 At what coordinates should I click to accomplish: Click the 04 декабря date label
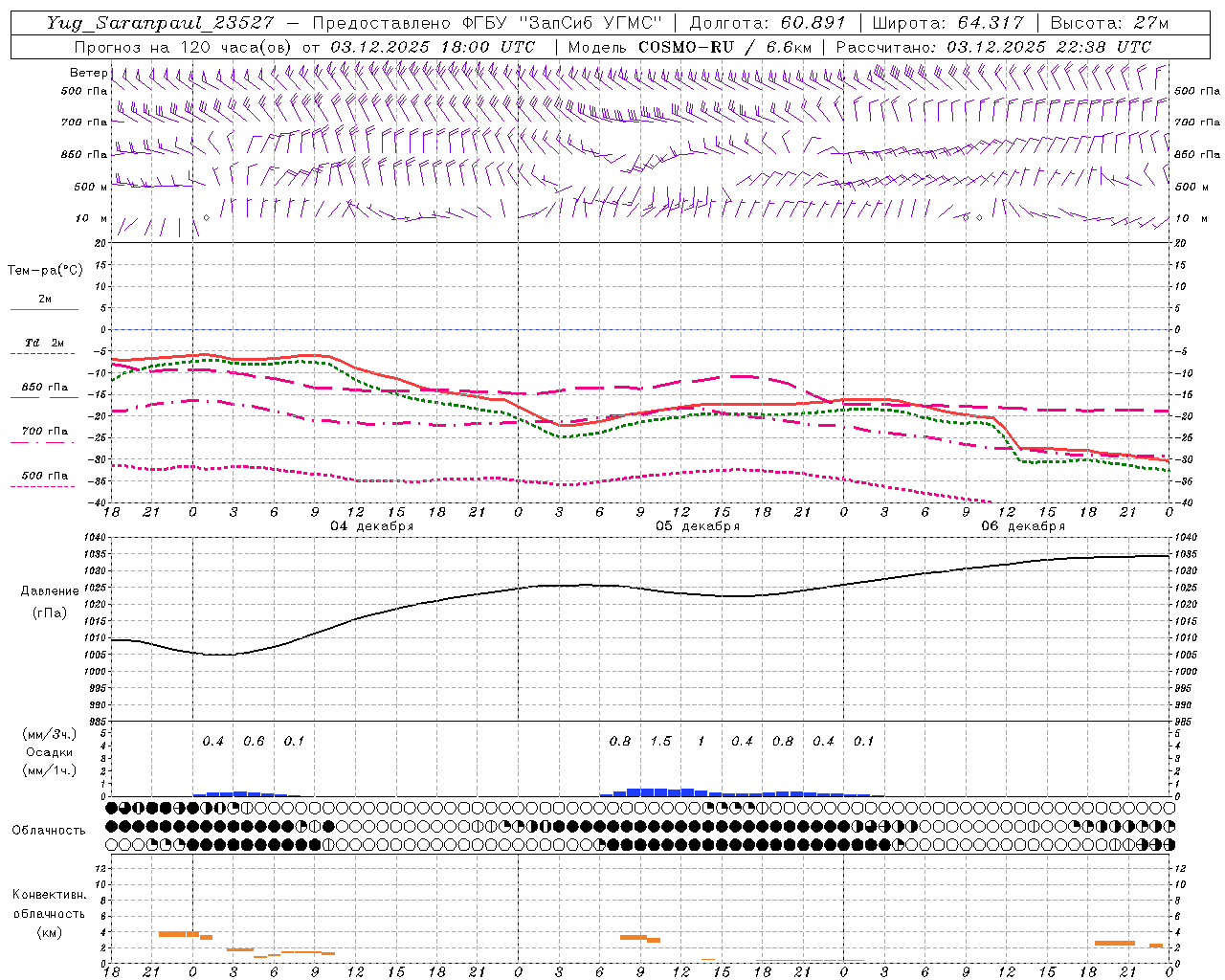pos(371,526)
